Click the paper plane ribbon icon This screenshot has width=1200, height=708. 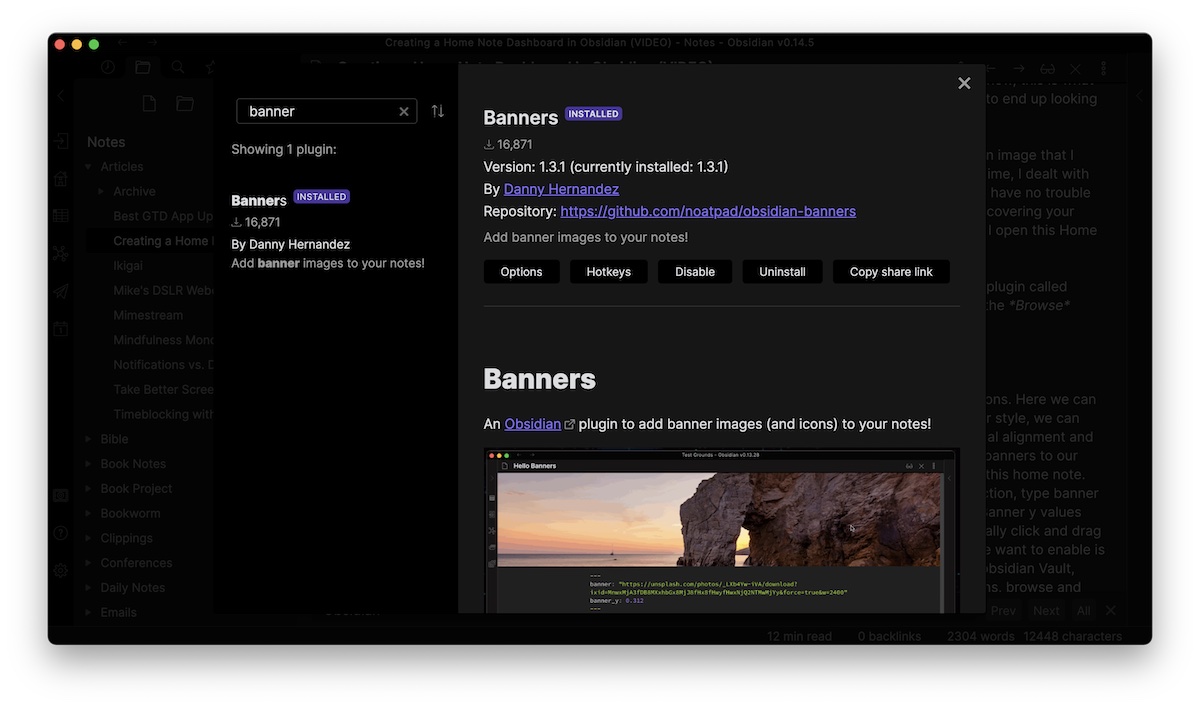click(61, 291)
